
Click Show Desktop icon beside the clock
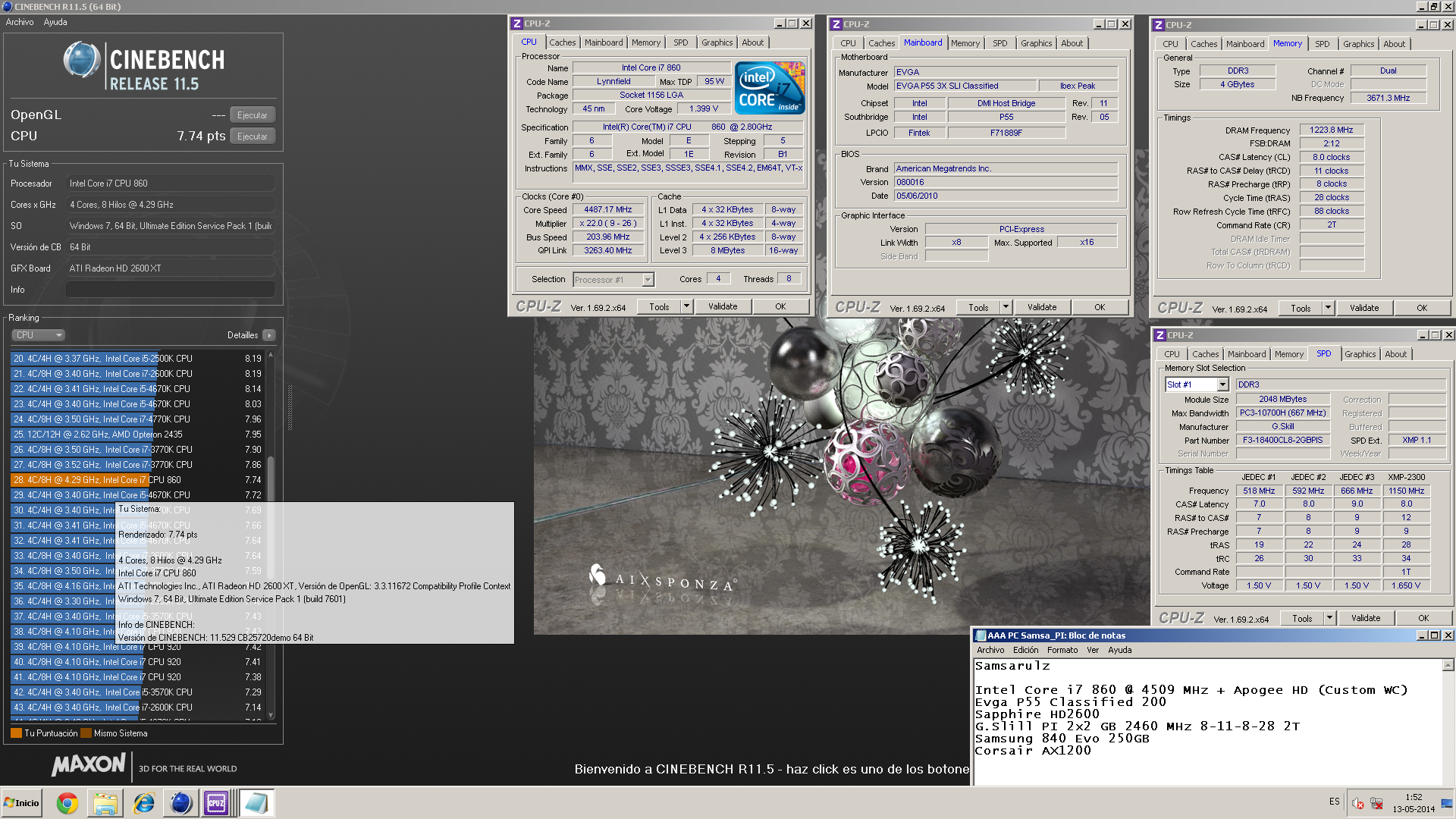[1447, 803]
